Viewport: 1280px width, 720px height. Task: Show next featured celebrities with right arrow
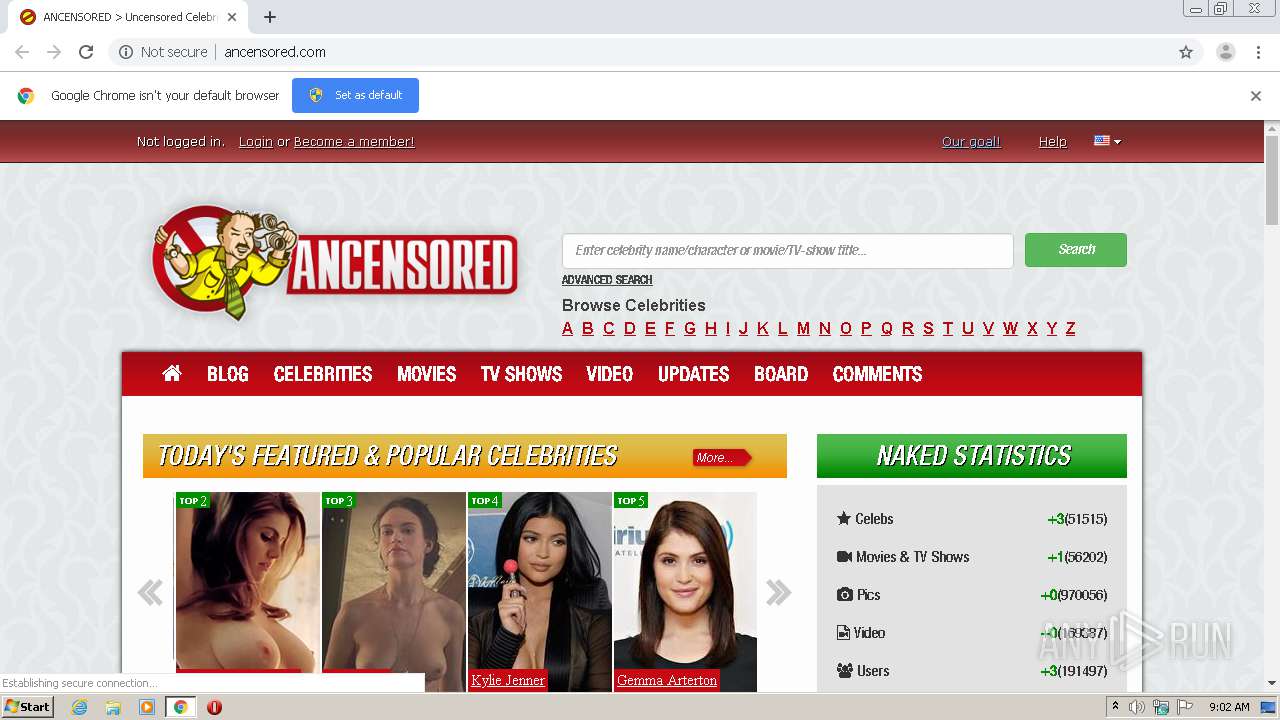click(778, 592)
